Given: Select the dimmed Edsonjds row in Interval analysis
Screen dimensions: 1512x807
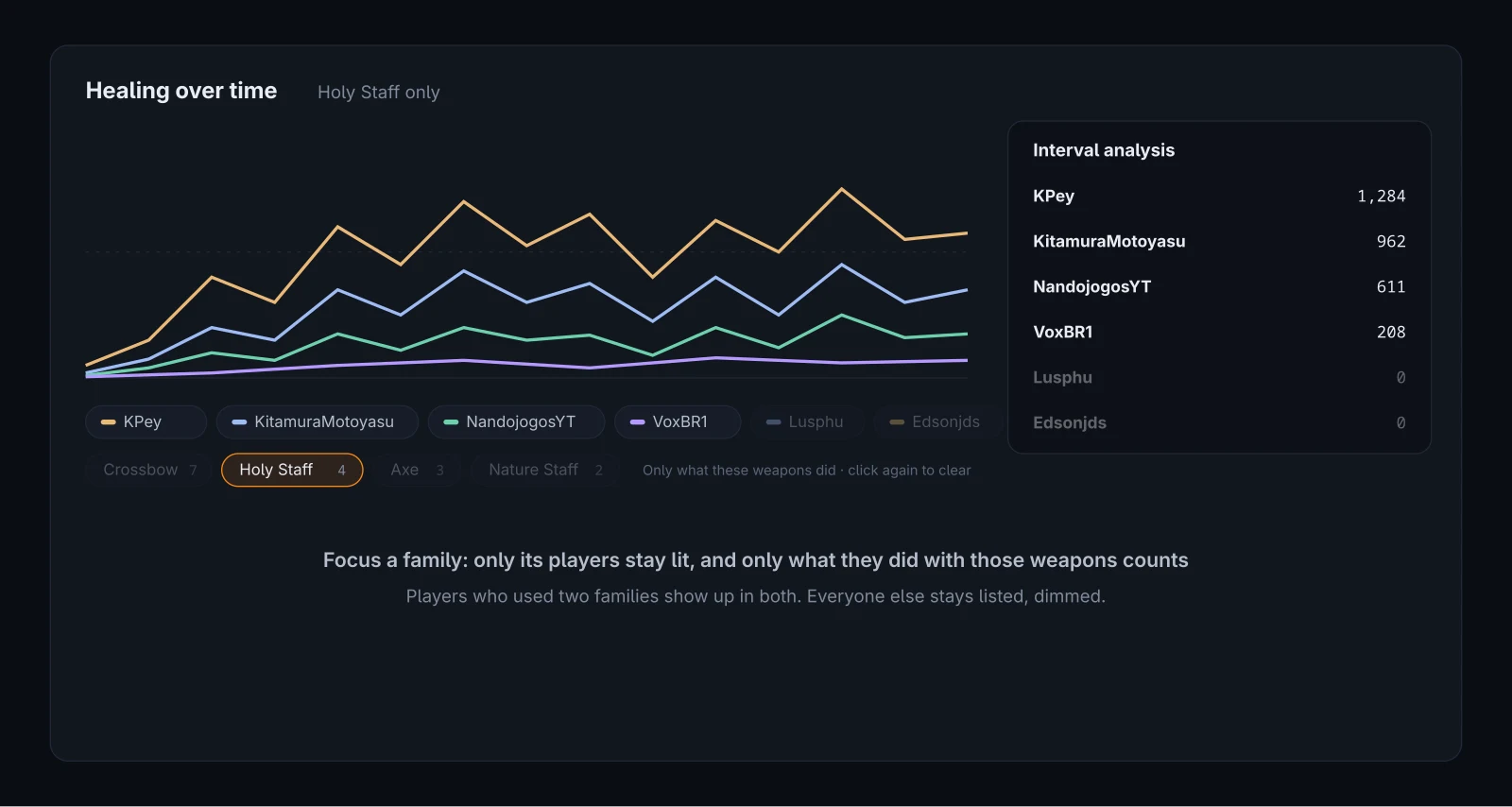Looking at the screenshot, I should pyautogui.click(x=1219, y=422).
